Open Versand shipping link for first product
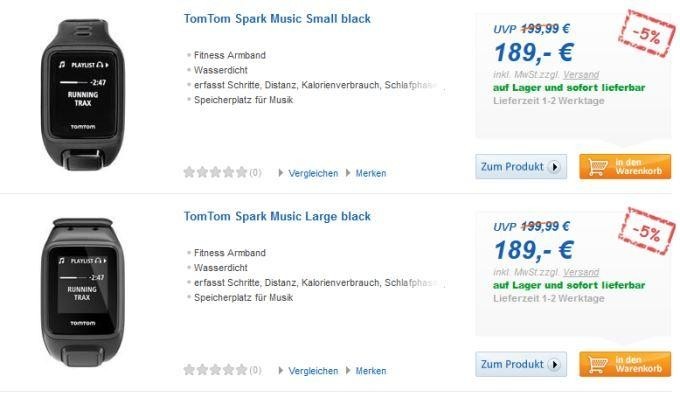The height and width of the screenshot is (397, 680). tap(581, 75)
